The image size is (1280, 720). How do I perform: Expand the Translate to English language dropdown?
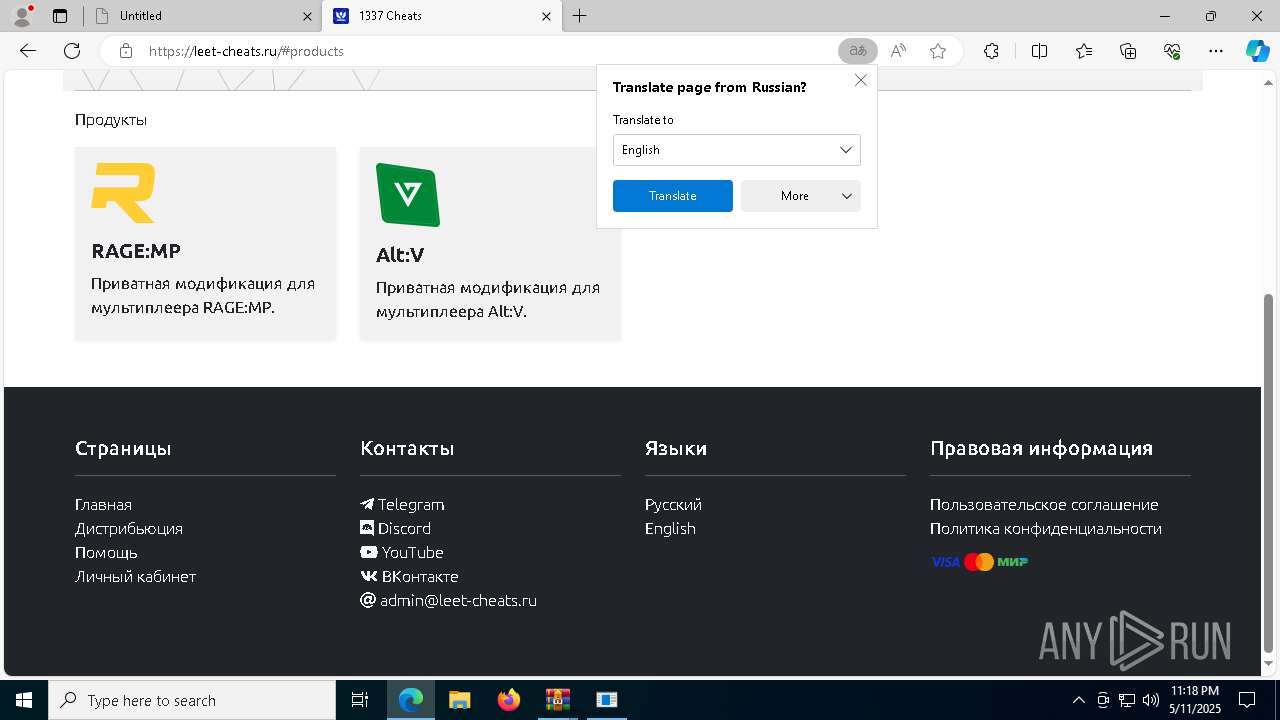(x=736, y=150)
